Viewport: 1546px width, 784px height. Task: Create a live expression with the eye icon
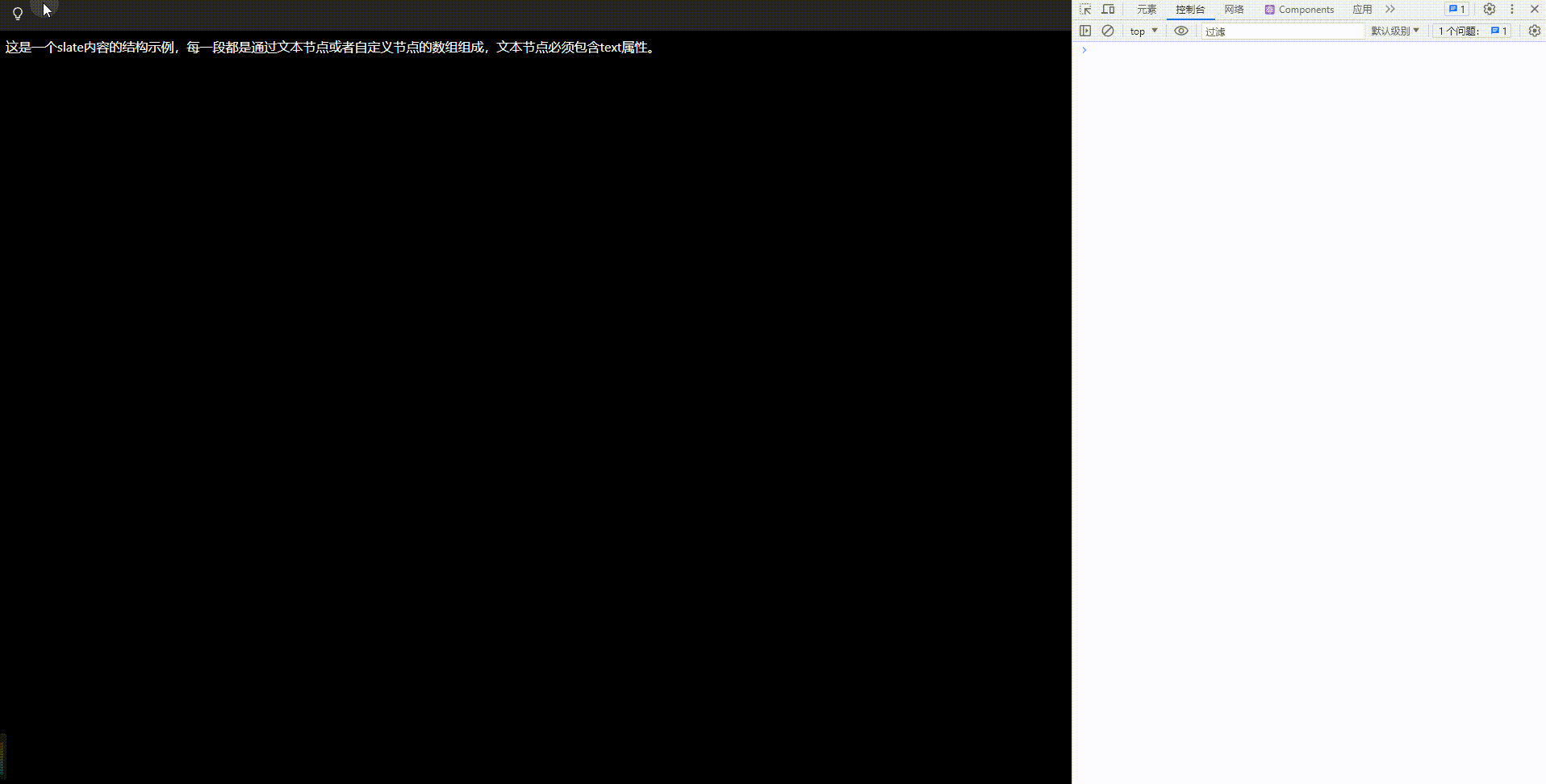pyautogui.click(x=1181, y=31)
